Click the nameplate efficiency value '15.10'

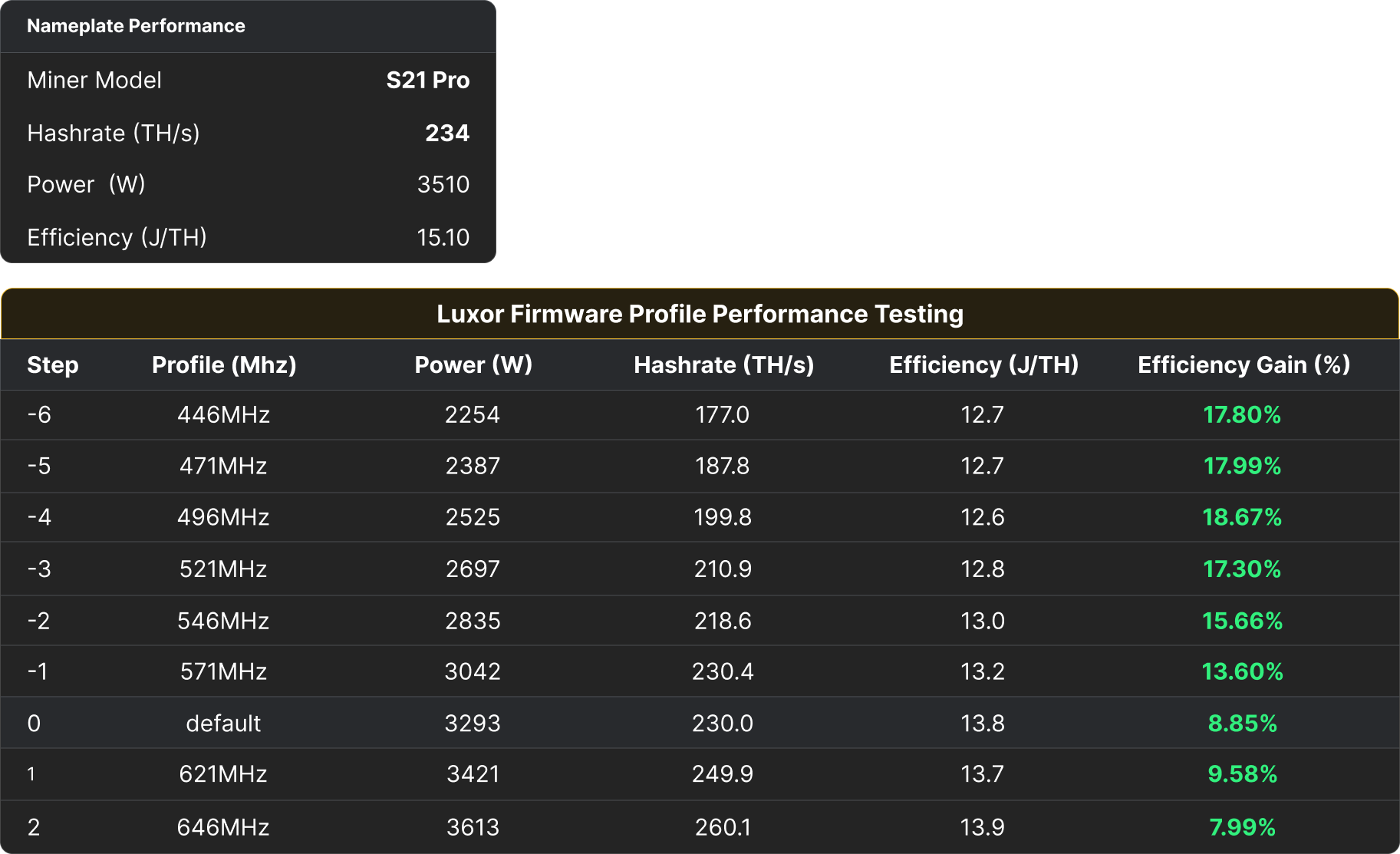pyautogui.click(x=443, y=237)
